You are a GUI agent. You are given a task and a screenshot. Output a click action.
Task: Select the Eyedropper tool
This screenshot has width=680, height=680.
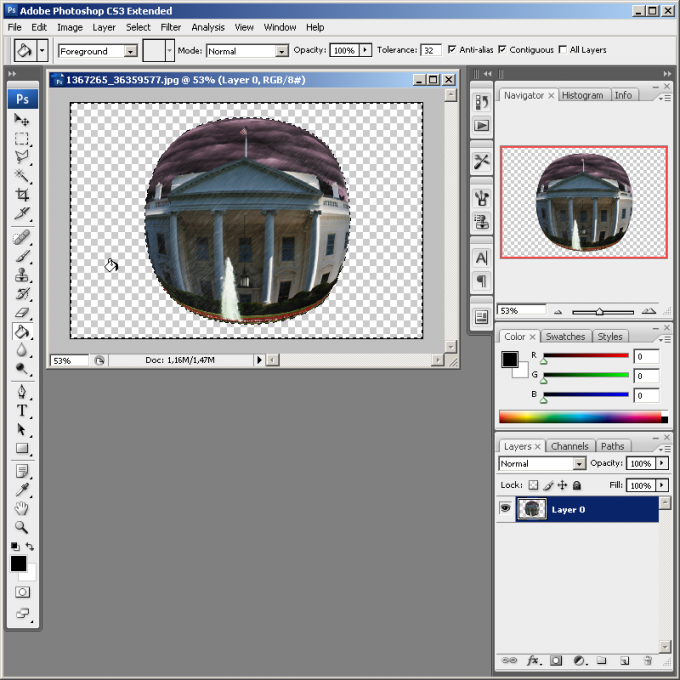click(x=21, y=490)
